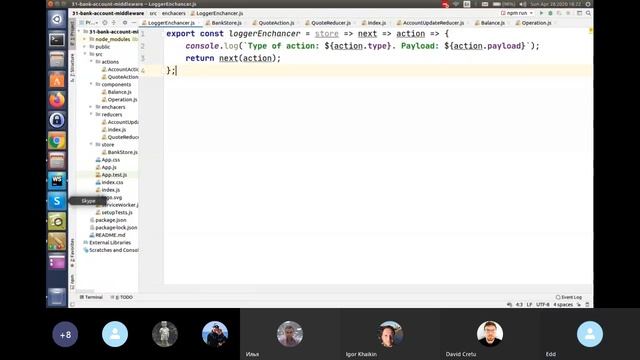Open the Terminal tool window

point(91,297)
